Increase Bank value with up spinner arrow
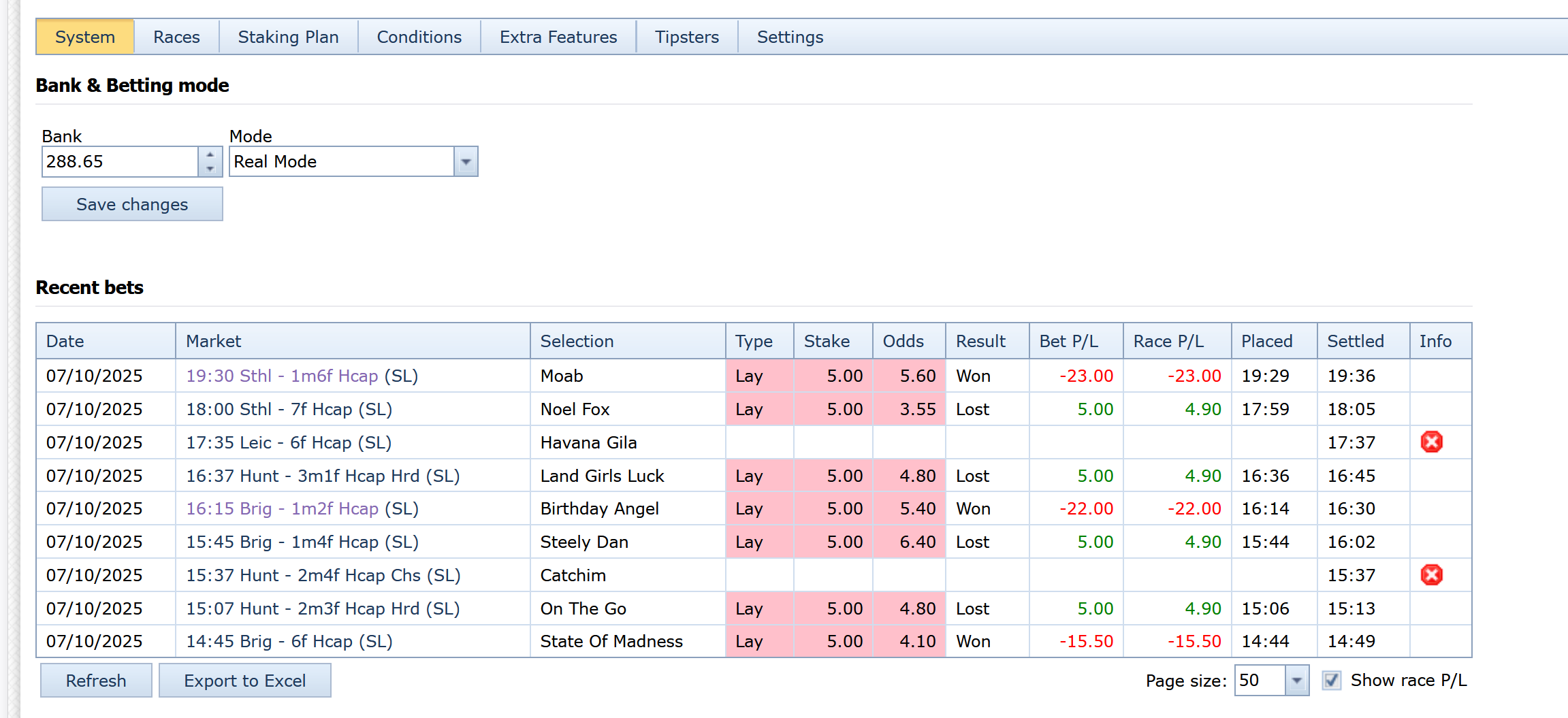Viewport: 1568px width, 718px height. coord(210,154)
